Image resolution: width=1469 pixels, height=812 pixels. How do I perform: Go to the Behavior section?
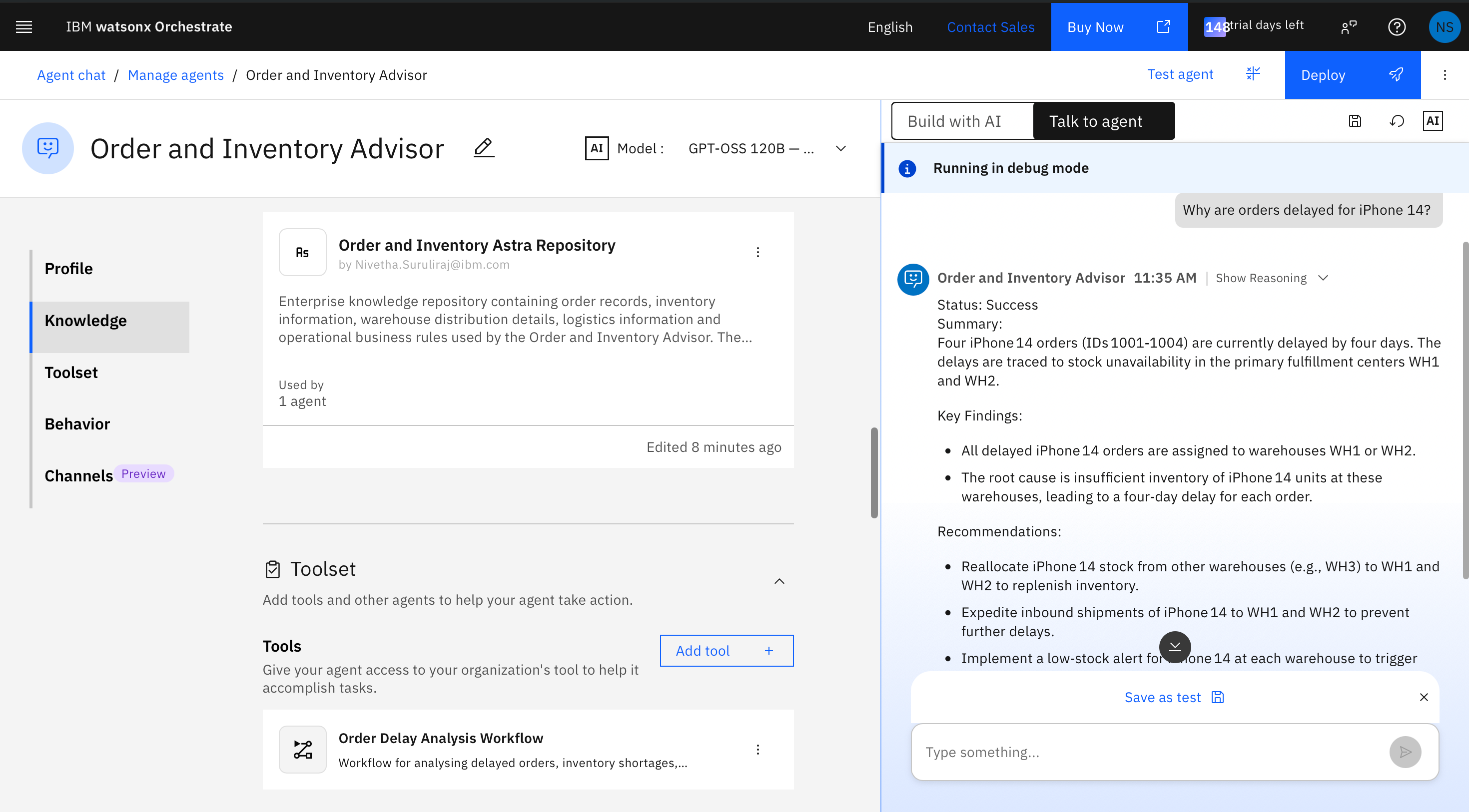point(109,424)
